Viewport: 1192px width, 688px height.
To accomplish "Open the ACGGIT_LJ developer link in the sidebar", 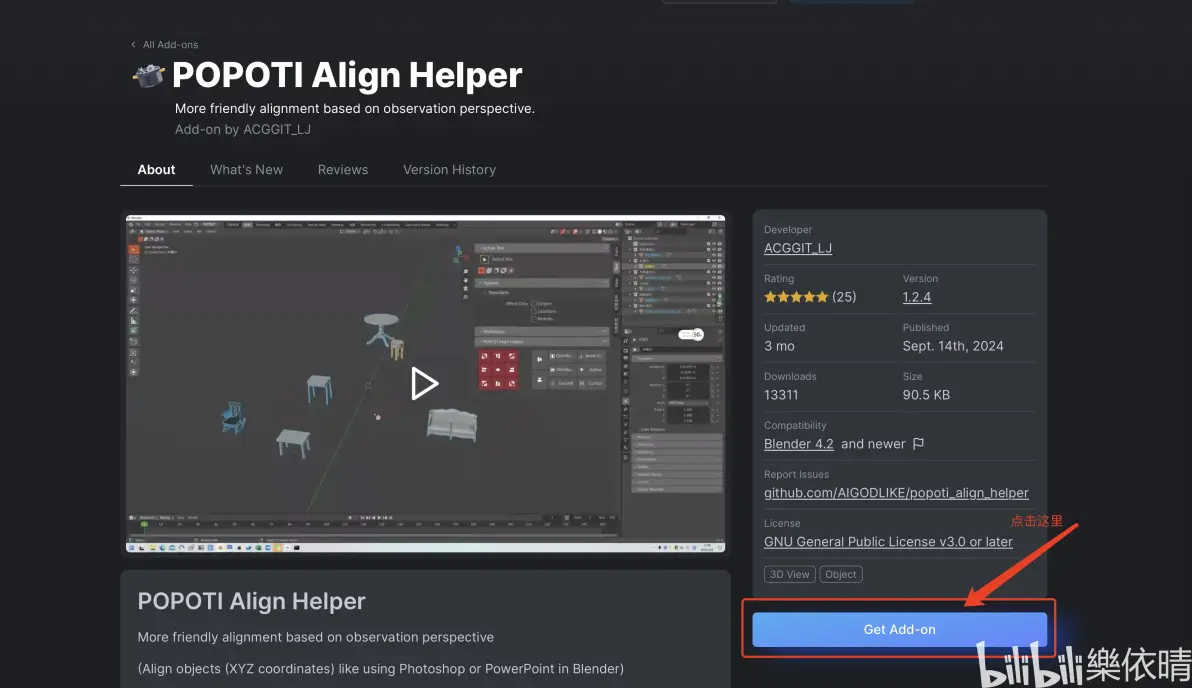I will (x=798, y=248).
